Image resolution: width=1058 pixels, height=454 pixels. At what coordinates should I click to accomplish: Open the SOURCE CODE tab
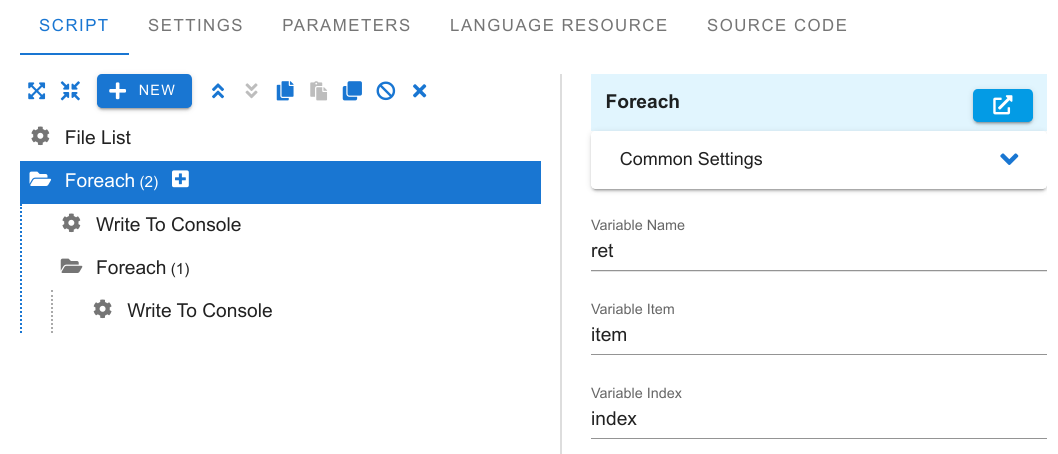click(777, 26)
